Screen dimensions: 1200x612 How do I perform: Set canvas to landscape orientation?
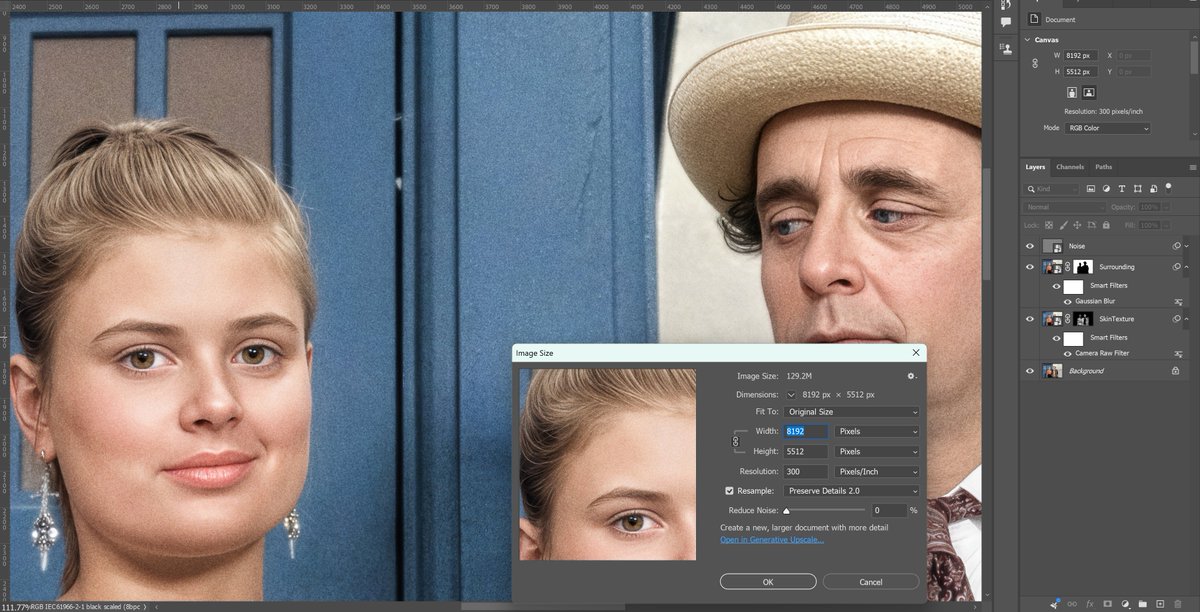[x=1089, y=92]
